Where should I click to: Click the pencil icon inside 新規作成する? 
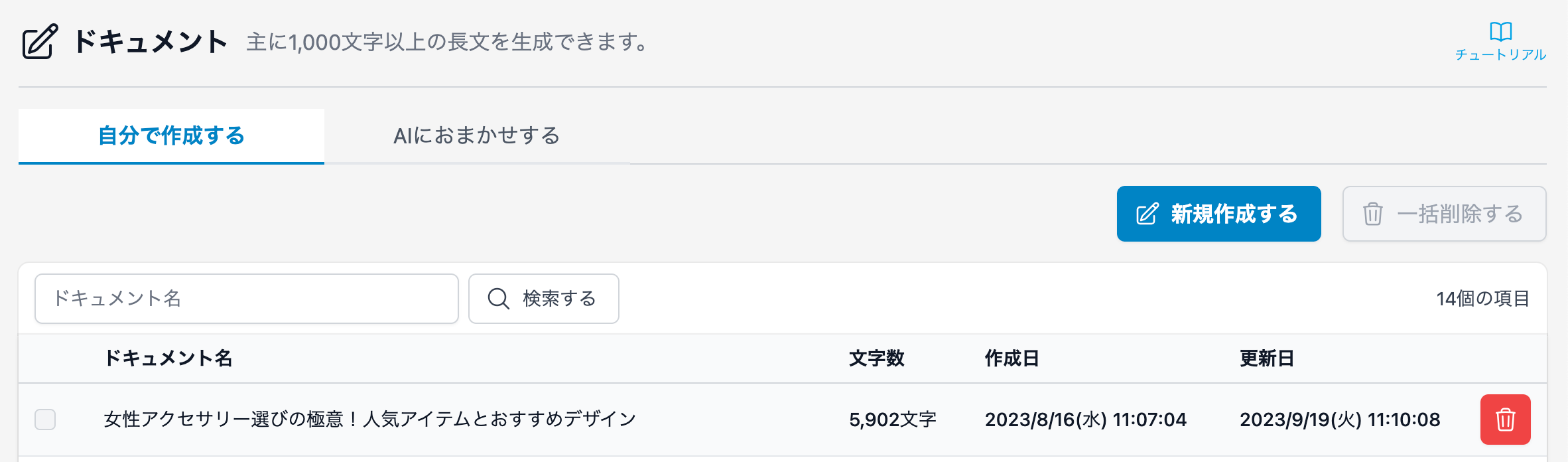[1147, 214]
